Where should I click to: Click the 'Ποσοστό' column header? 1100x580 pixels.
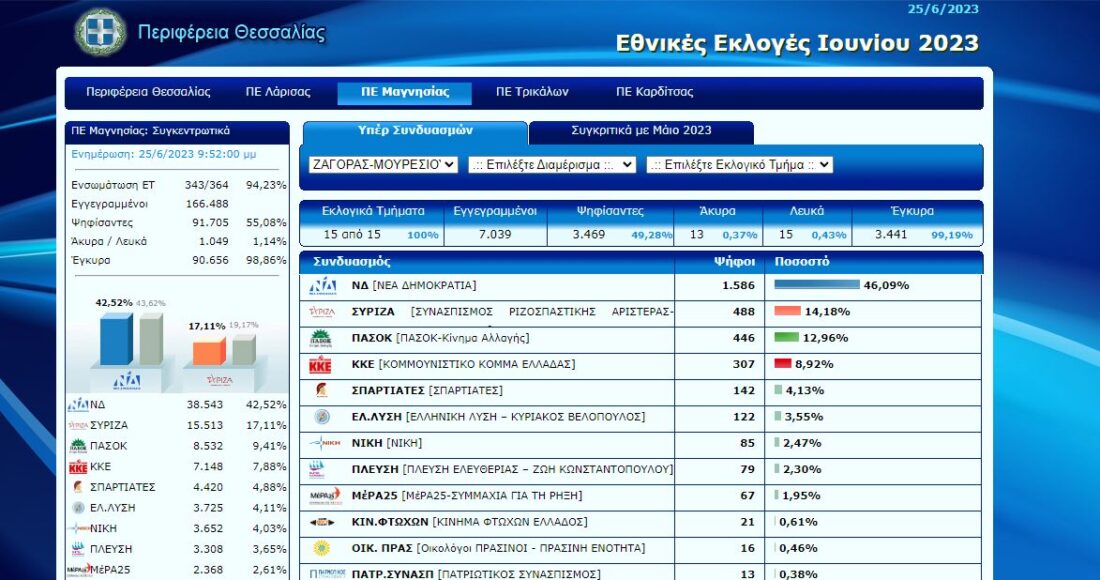[801, 262]
